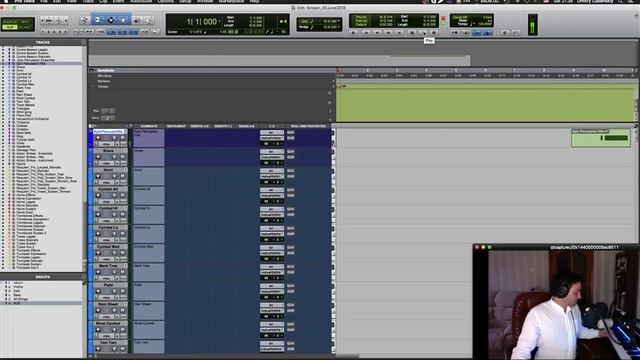The height and width of the screenshot is (360, 640).
Task: Click the INSTRUMENT column header
Action: click(x=176, y=126)
